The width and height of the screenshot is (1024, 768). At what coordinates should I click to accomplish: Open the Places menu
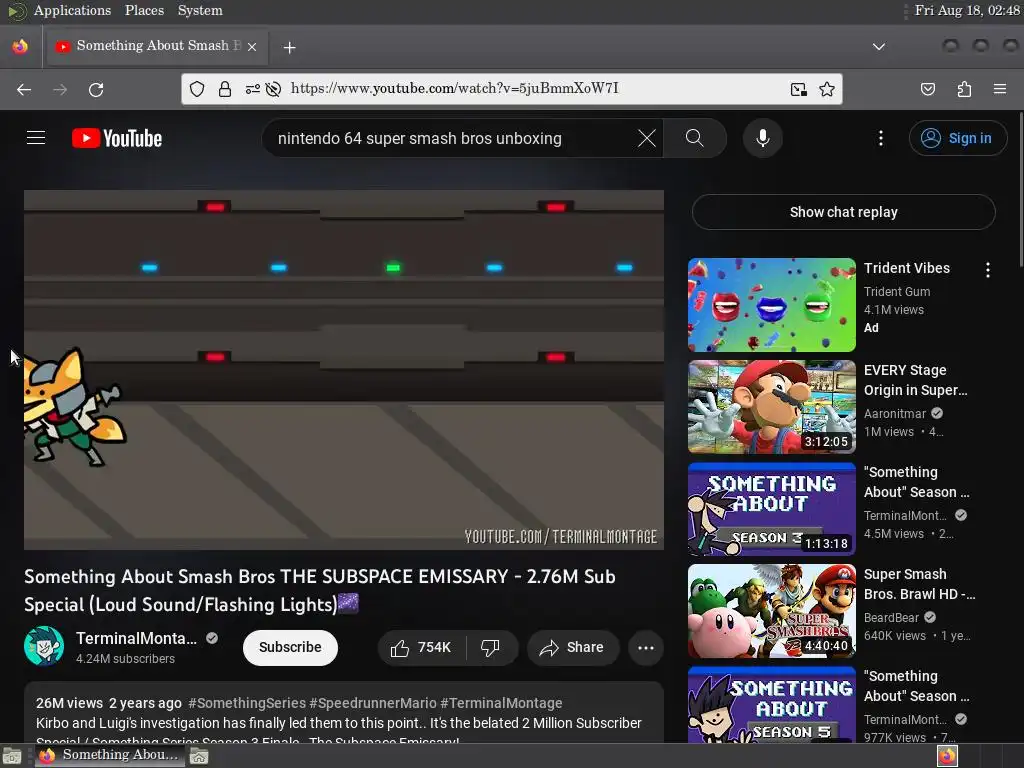pyautogui.click(x=144, y=10)
